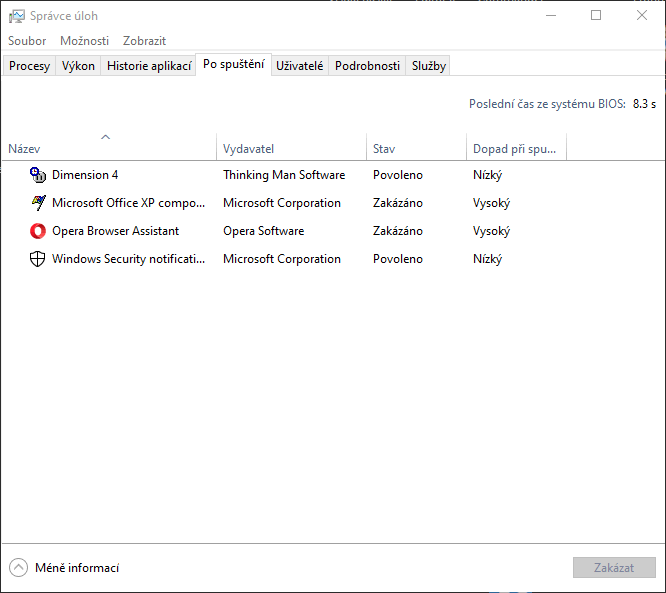Switch to the Služby tab
Viewport: 666px width, 593px height.
(x=429, y=66)
